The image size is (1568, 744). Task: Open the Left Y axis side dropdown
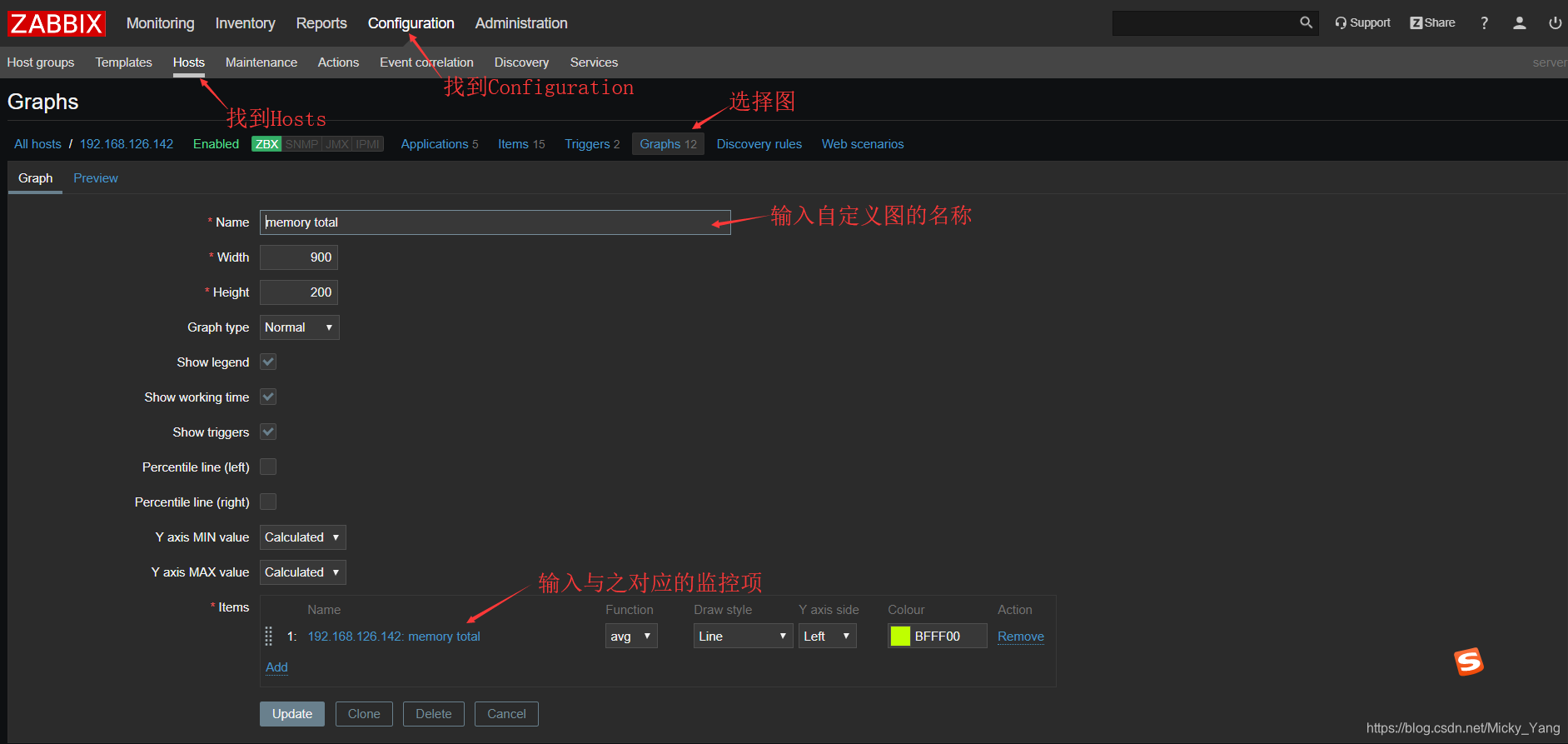[828, 636]
